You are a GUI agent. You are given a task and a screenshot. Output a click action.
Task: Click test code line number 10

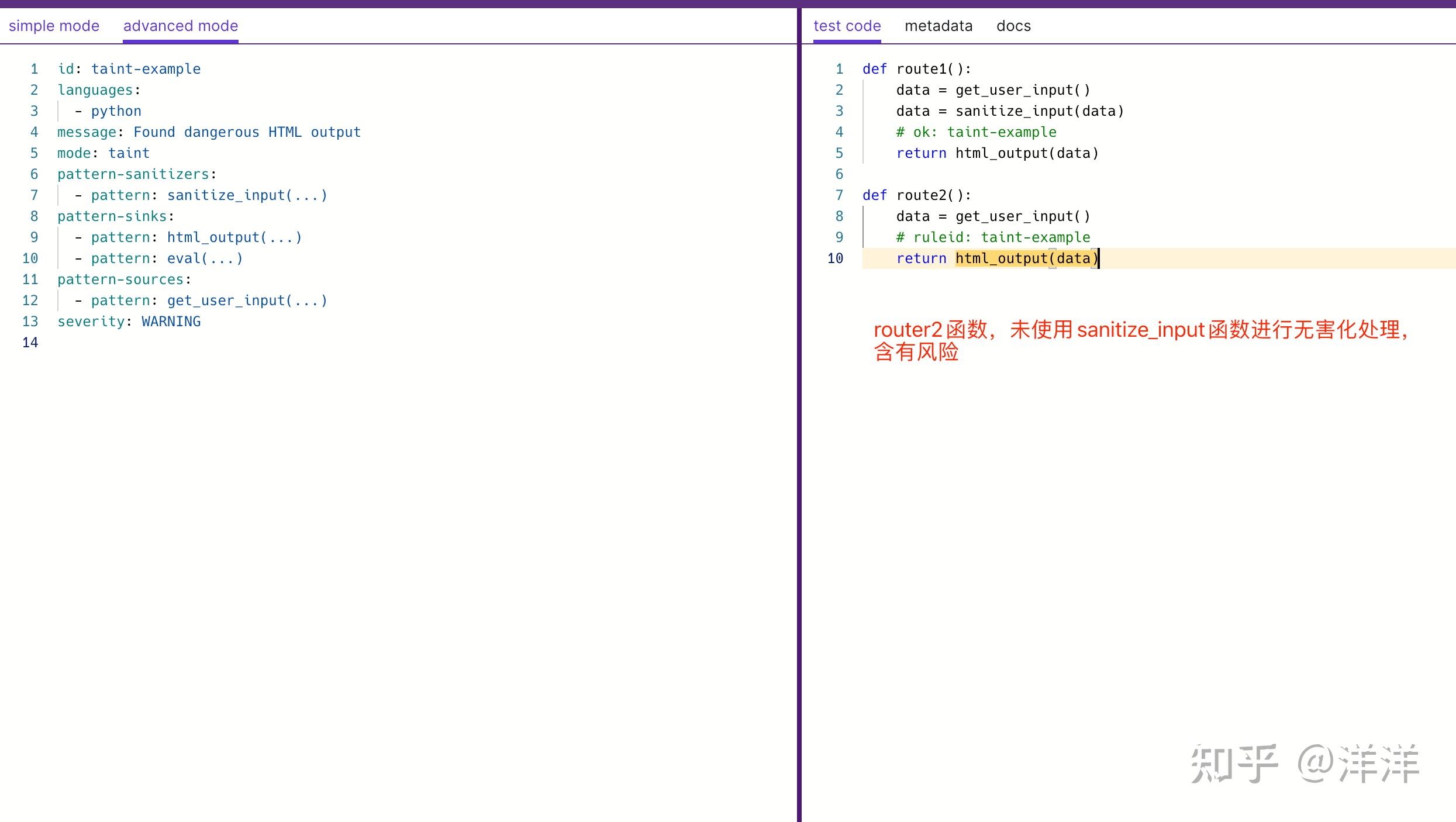tap(835, 258)
